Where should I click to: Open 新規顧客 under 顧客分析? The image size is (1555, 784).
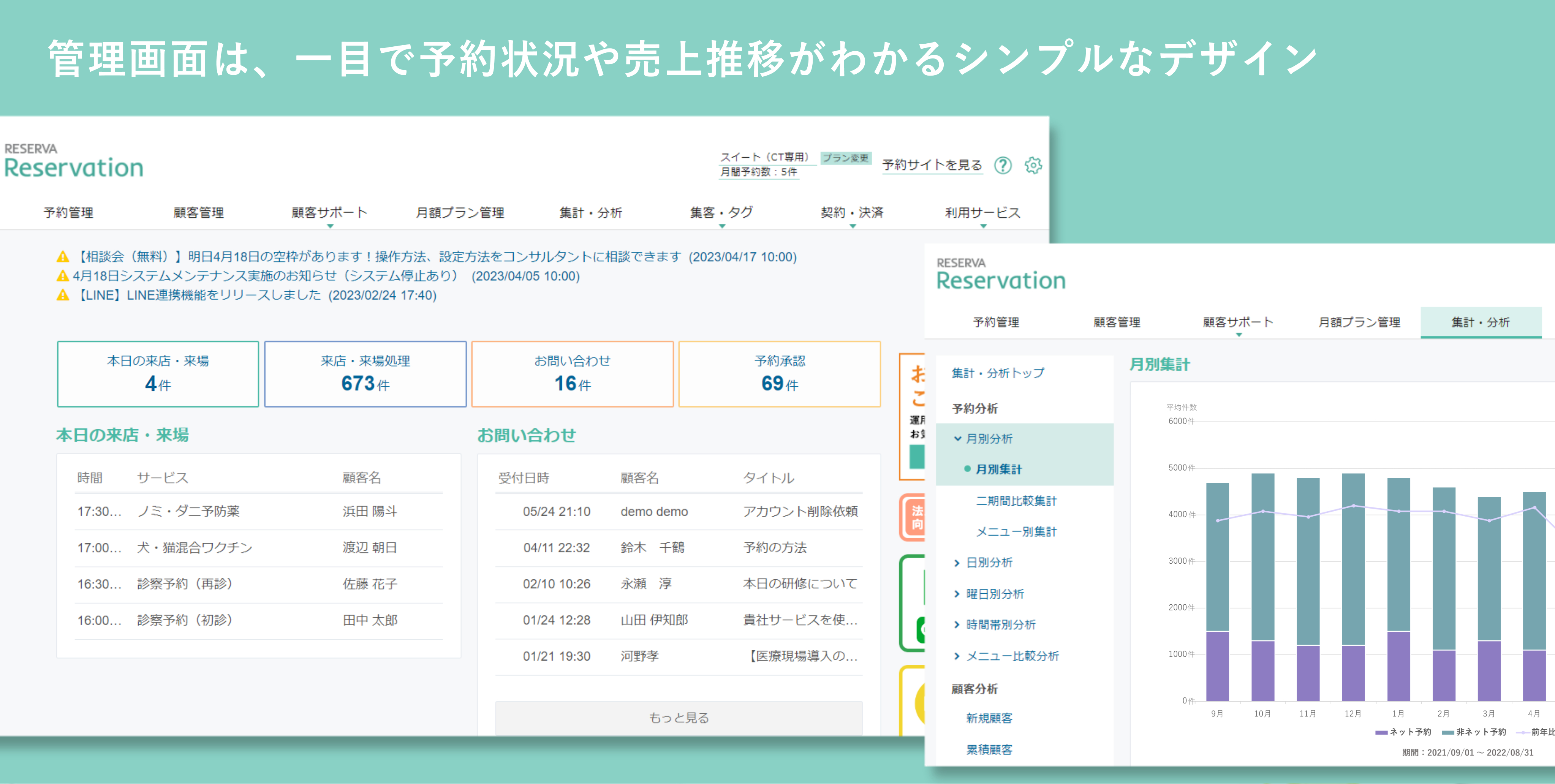(989, 718)
